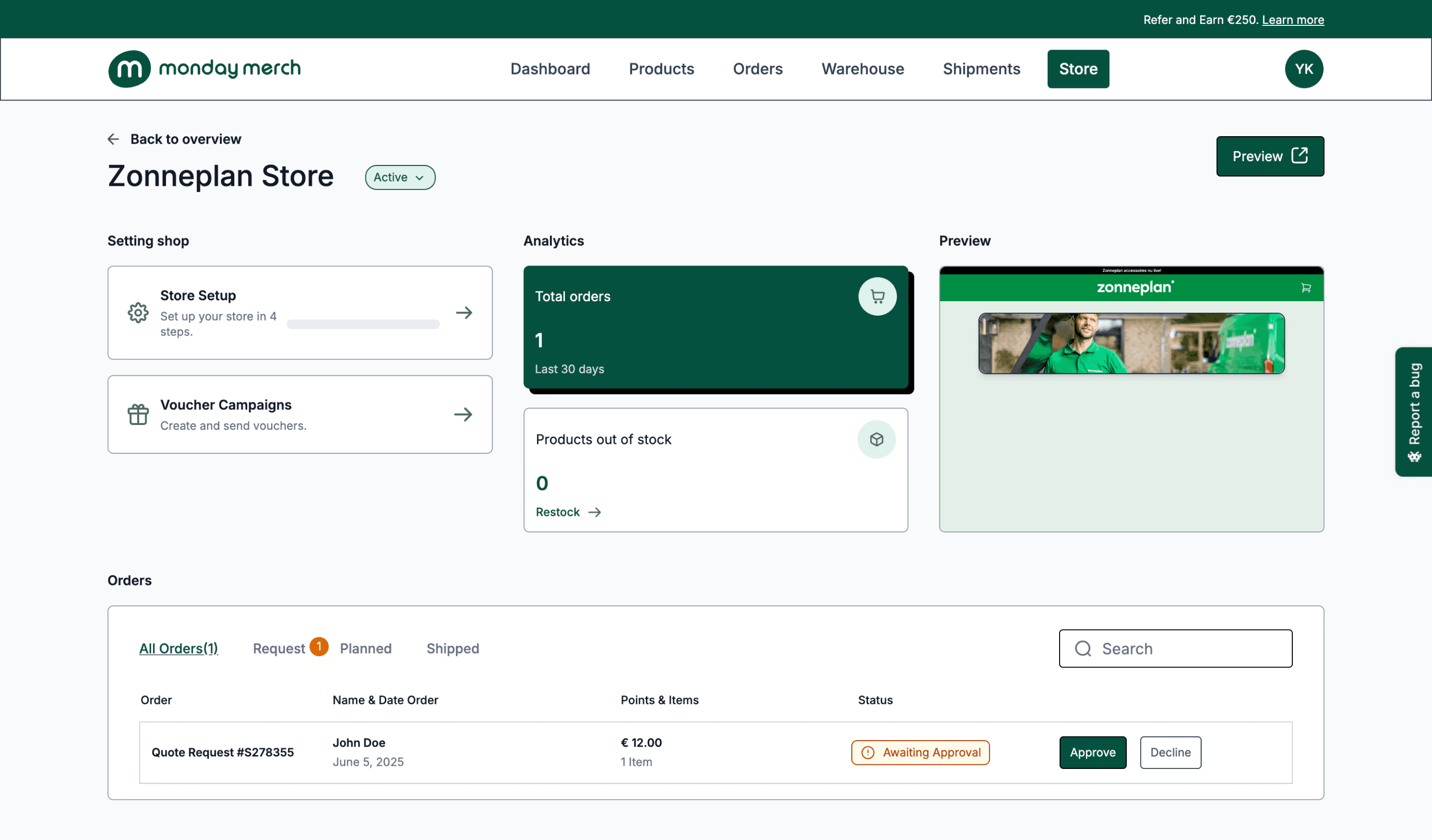Screen dimensions: 1432x840
Task: Click the Voucher Campaigns arrow icon
Action: coord(463,414)
